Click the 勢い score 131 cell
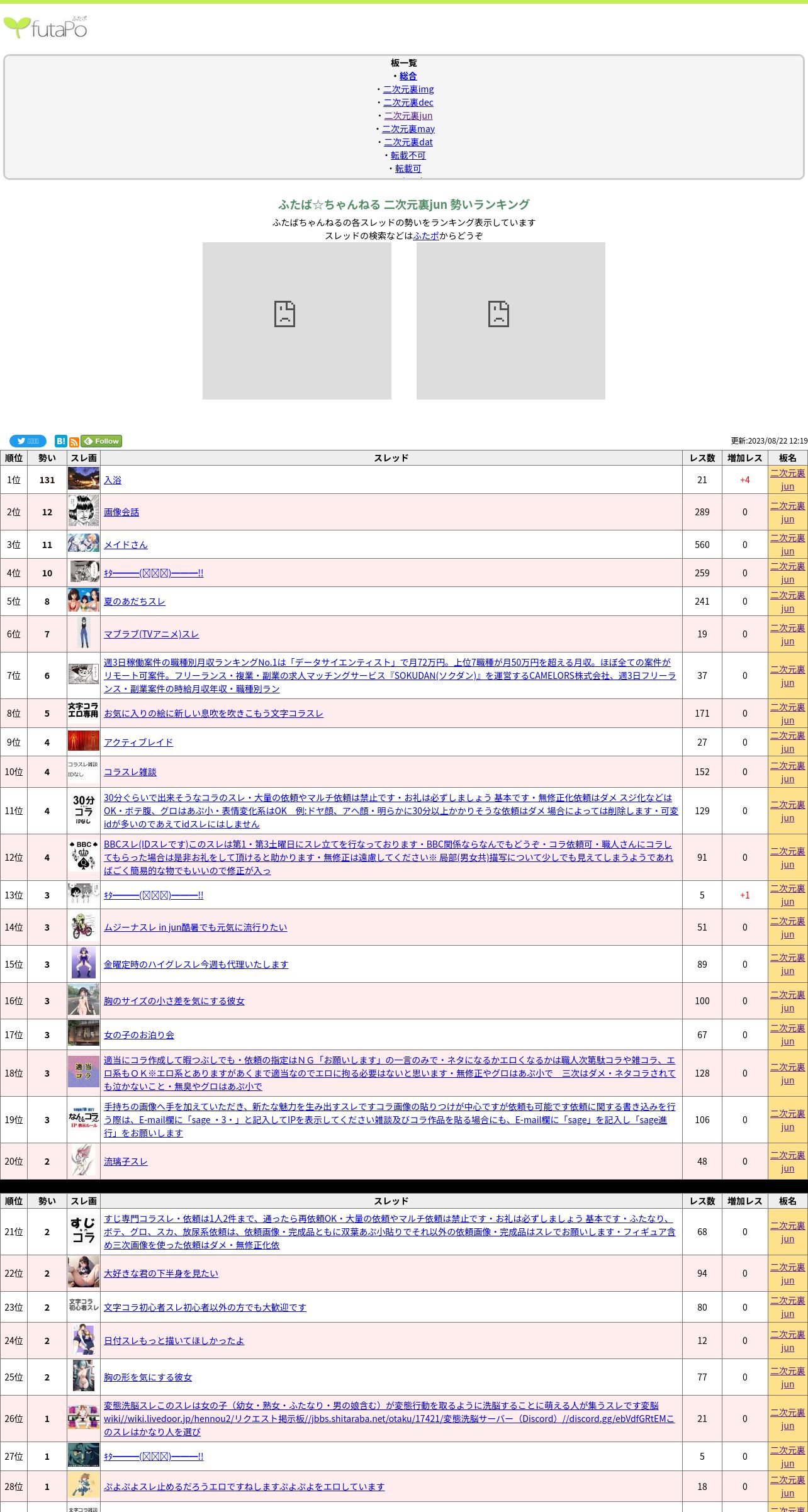The height and width of the screenshot is (1512, 808). [47, 479]
